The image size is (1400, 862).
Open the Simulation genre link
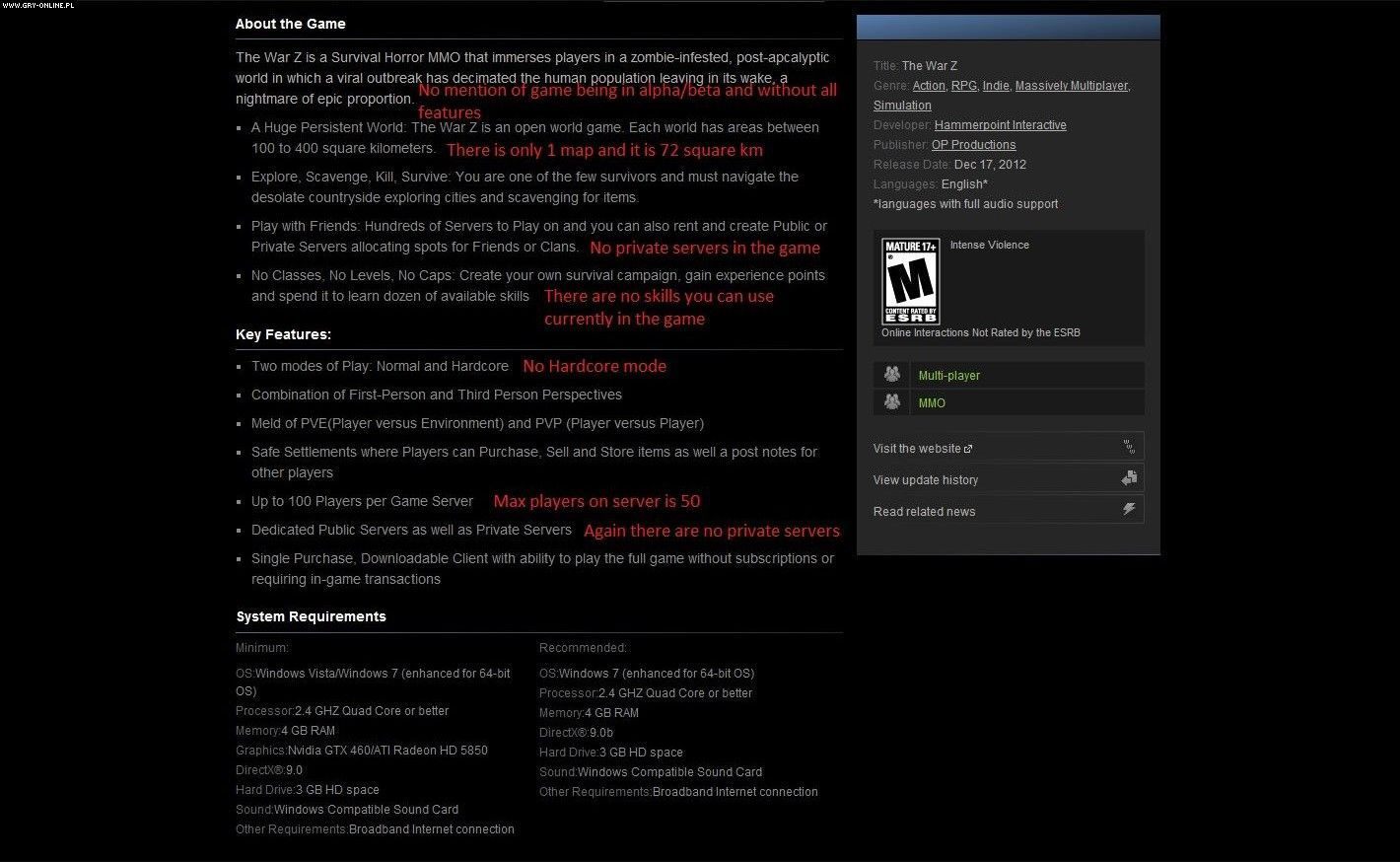902,106
